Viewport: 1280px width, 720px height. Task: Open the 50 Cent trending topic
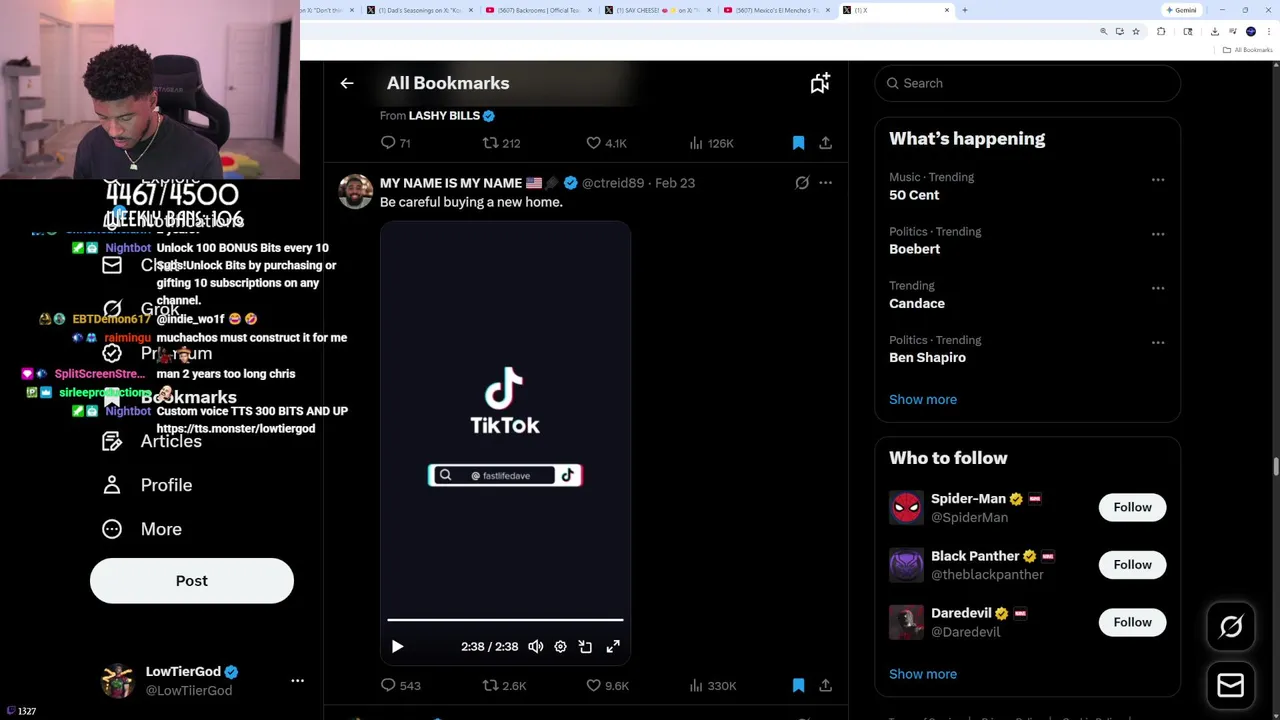tap(914, 195)
